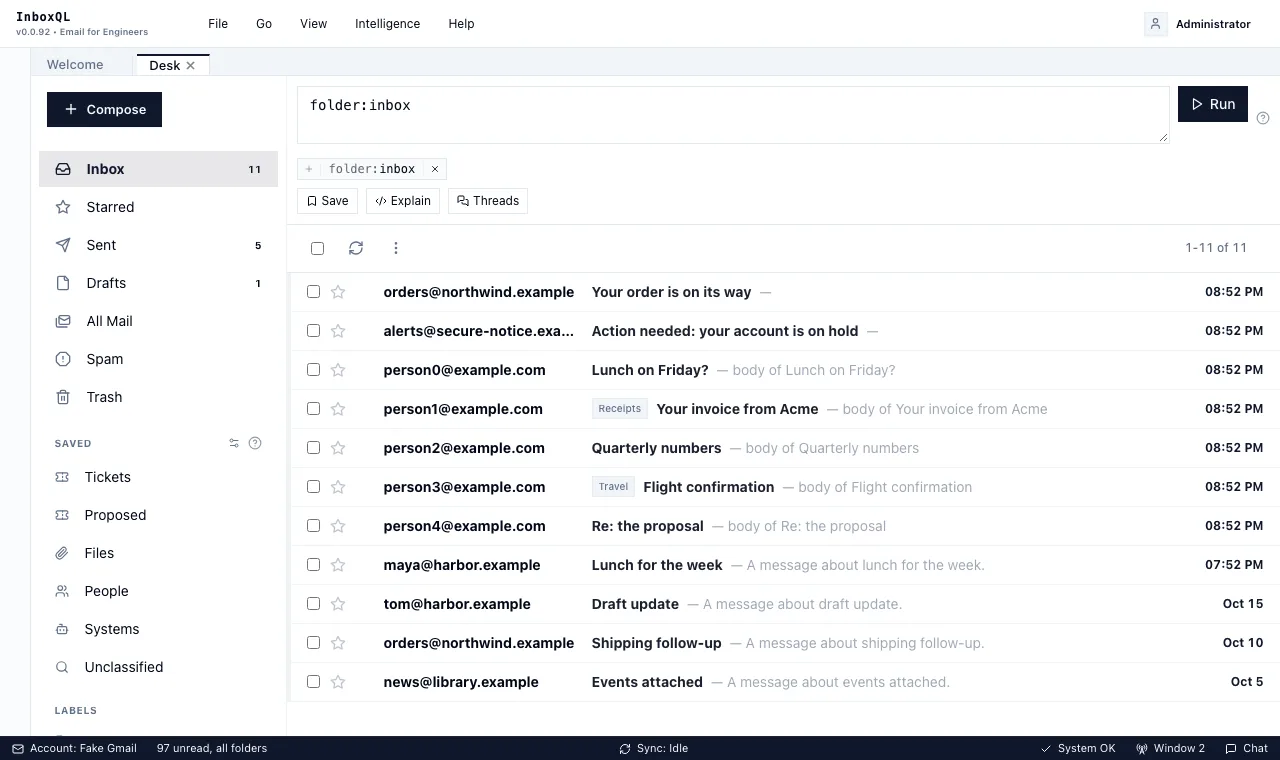1280x760 pixels.
Task: Star the Lunch on Friday email
Action: [338, 370]
